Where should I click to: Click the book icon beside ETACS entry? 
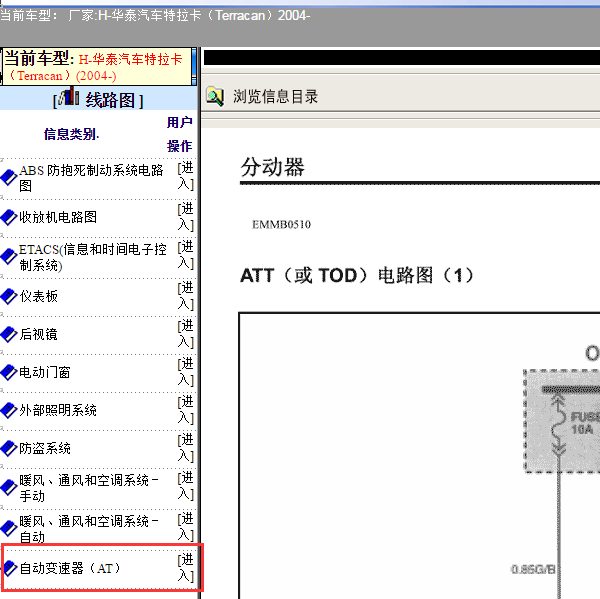9,256
